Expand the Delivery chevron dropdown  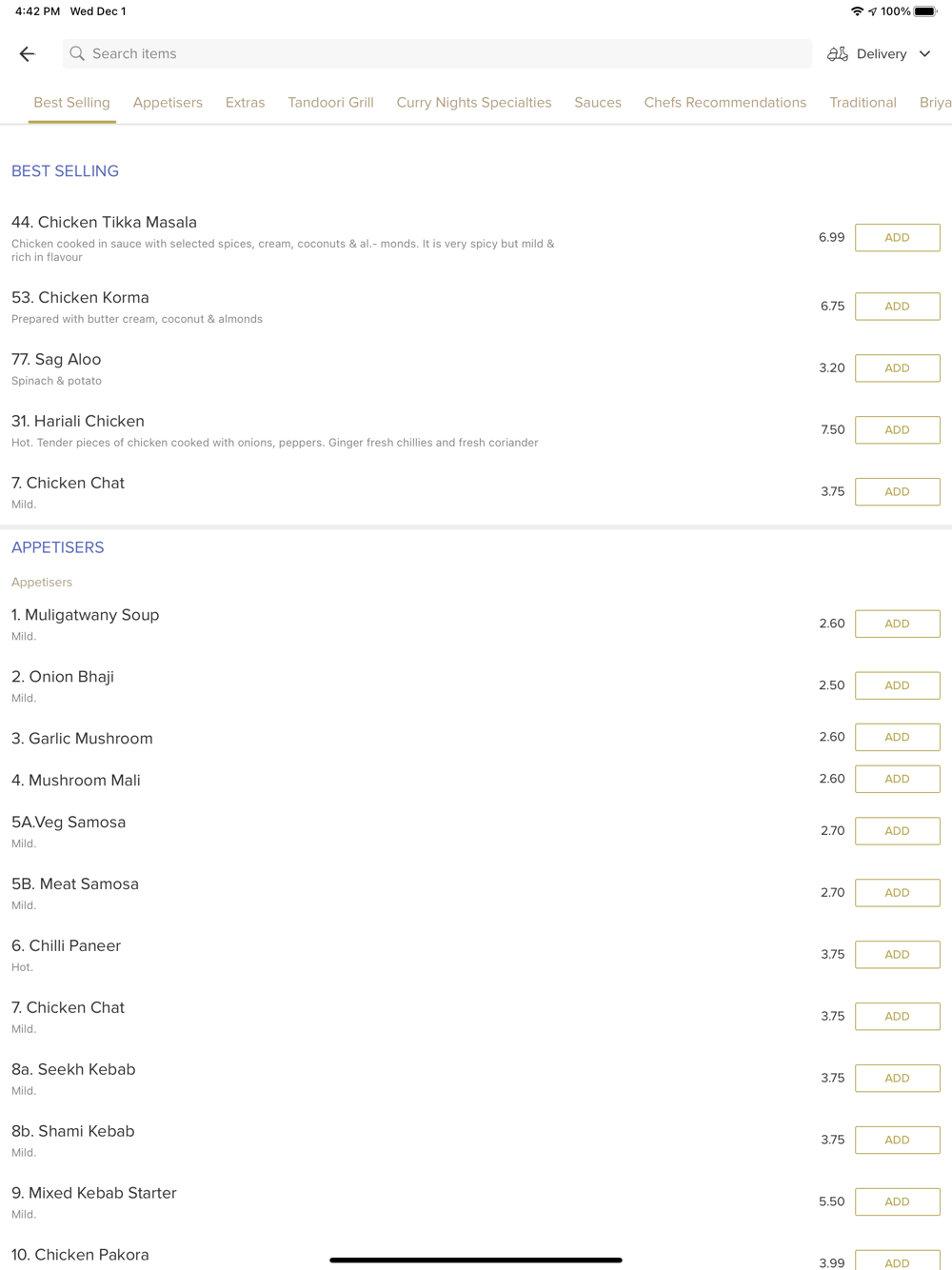(x=925, y=54)
